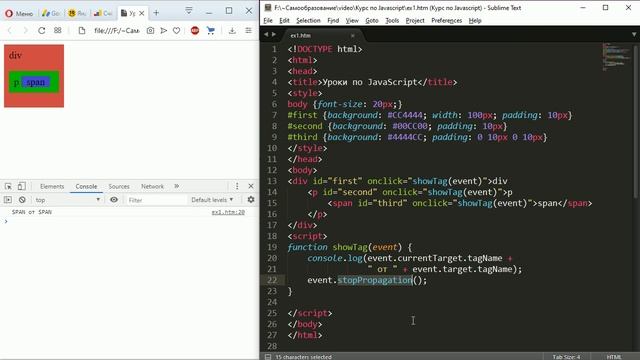Open Opera downloads icon
Image resolution: width=640 pixels, height=360 pixels.
[x=232, y=31]
